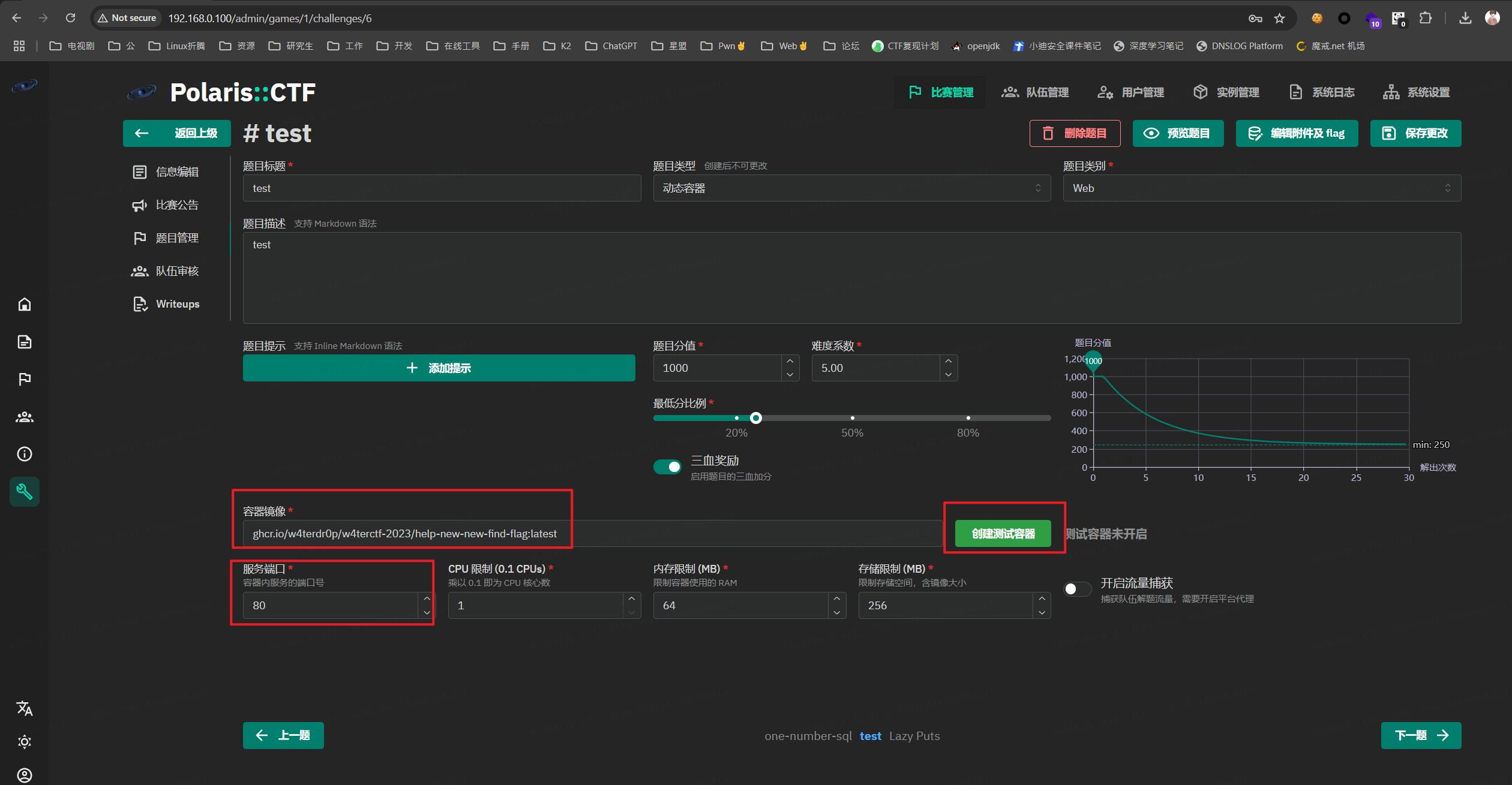
Task: Select 题目管理 in the side menu
Action: coord(176,238)
